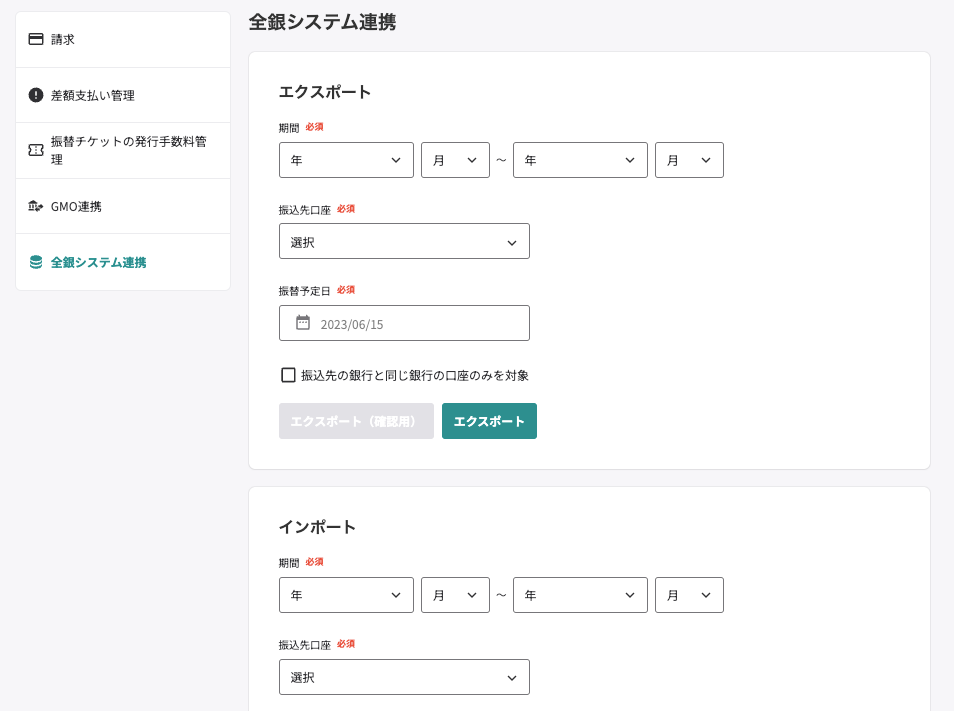Open the export end month dropdown
954x711 pixels.
pos(689,160)
